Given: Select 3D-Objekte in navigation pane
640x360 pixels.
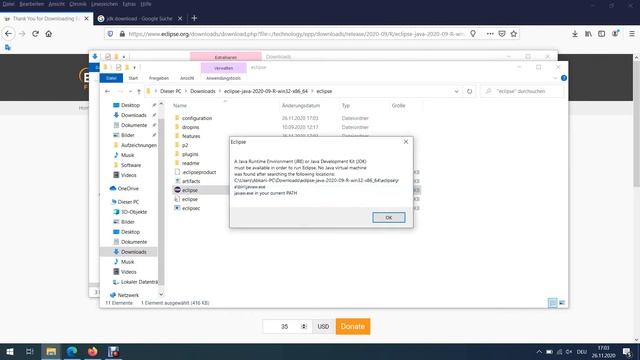Looking at the screenshot, I should coord(133,212).
